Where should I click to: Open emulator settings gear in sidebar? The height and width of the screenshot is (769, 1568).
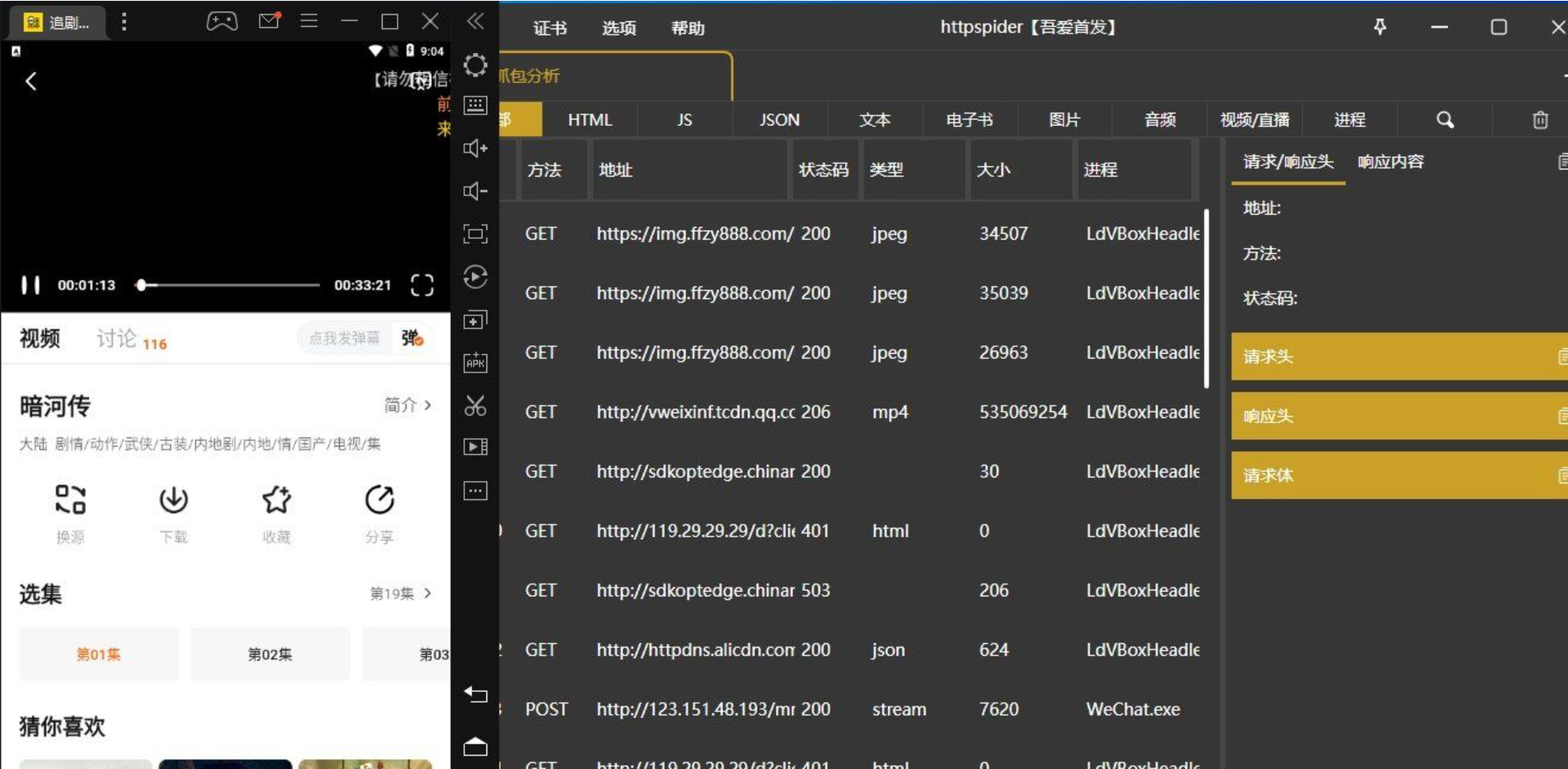[x=475, y=64]
